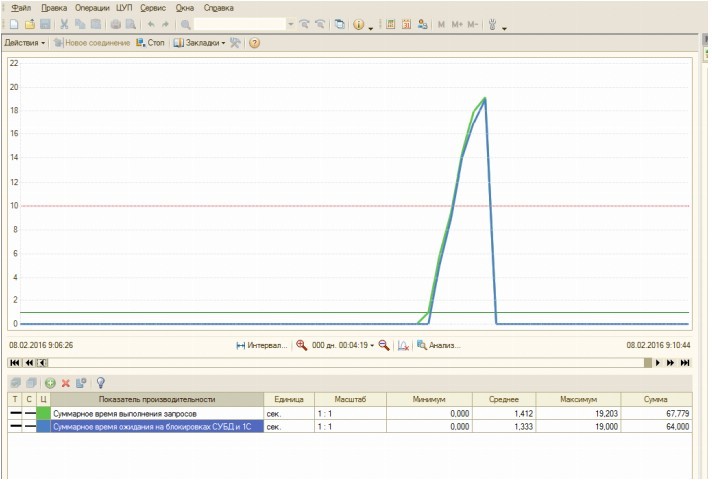This screenshot has width=712, height=484.
Task: Open the calendar icon
Action: 406,25
